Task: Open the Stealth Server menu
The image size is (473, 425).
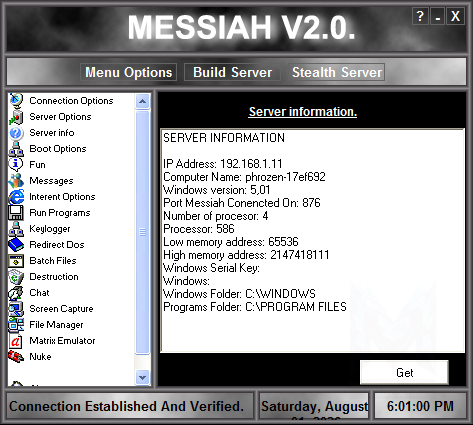Action: (337, 72)
